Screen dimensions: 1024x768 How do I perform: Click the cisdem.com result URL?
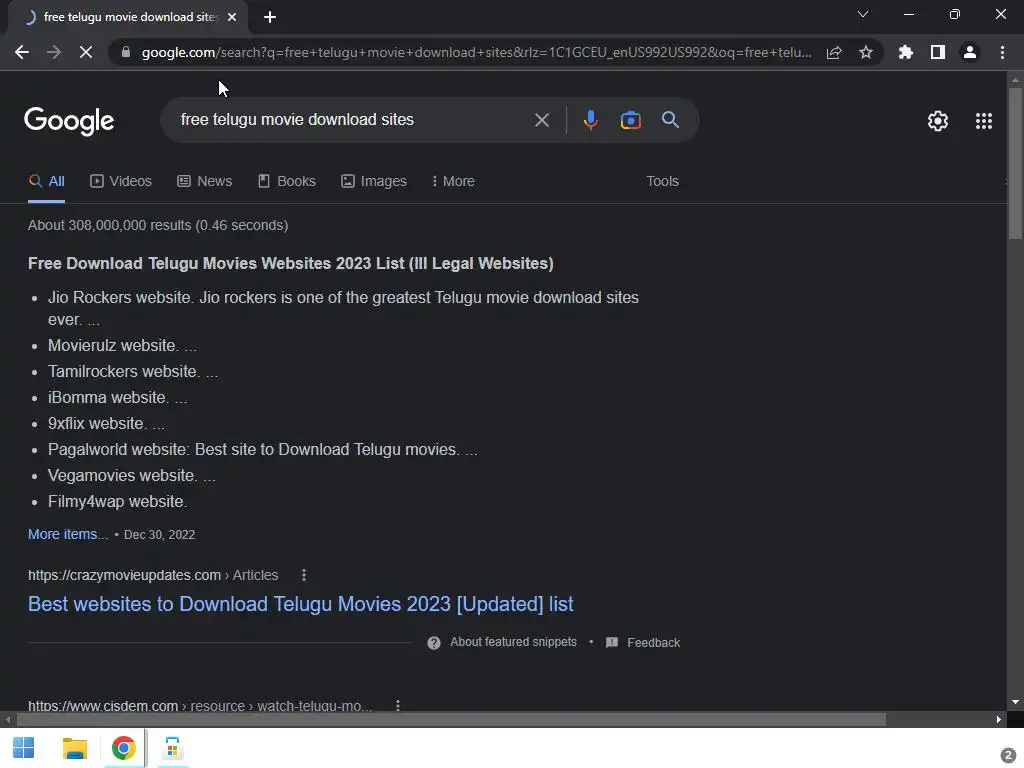click(x=200, y=705)
